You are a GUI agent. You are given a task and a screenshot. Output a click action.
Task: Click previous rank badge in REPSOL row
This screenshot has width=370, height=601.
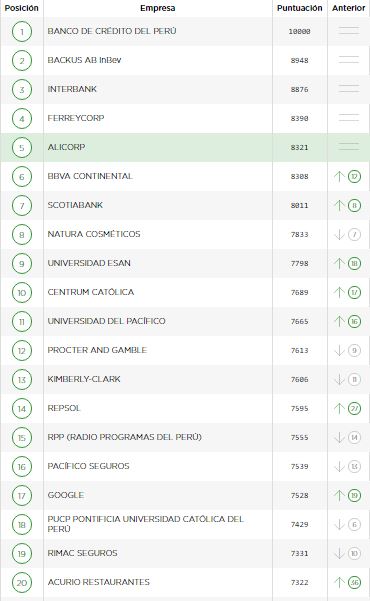[x=354, y=409]
